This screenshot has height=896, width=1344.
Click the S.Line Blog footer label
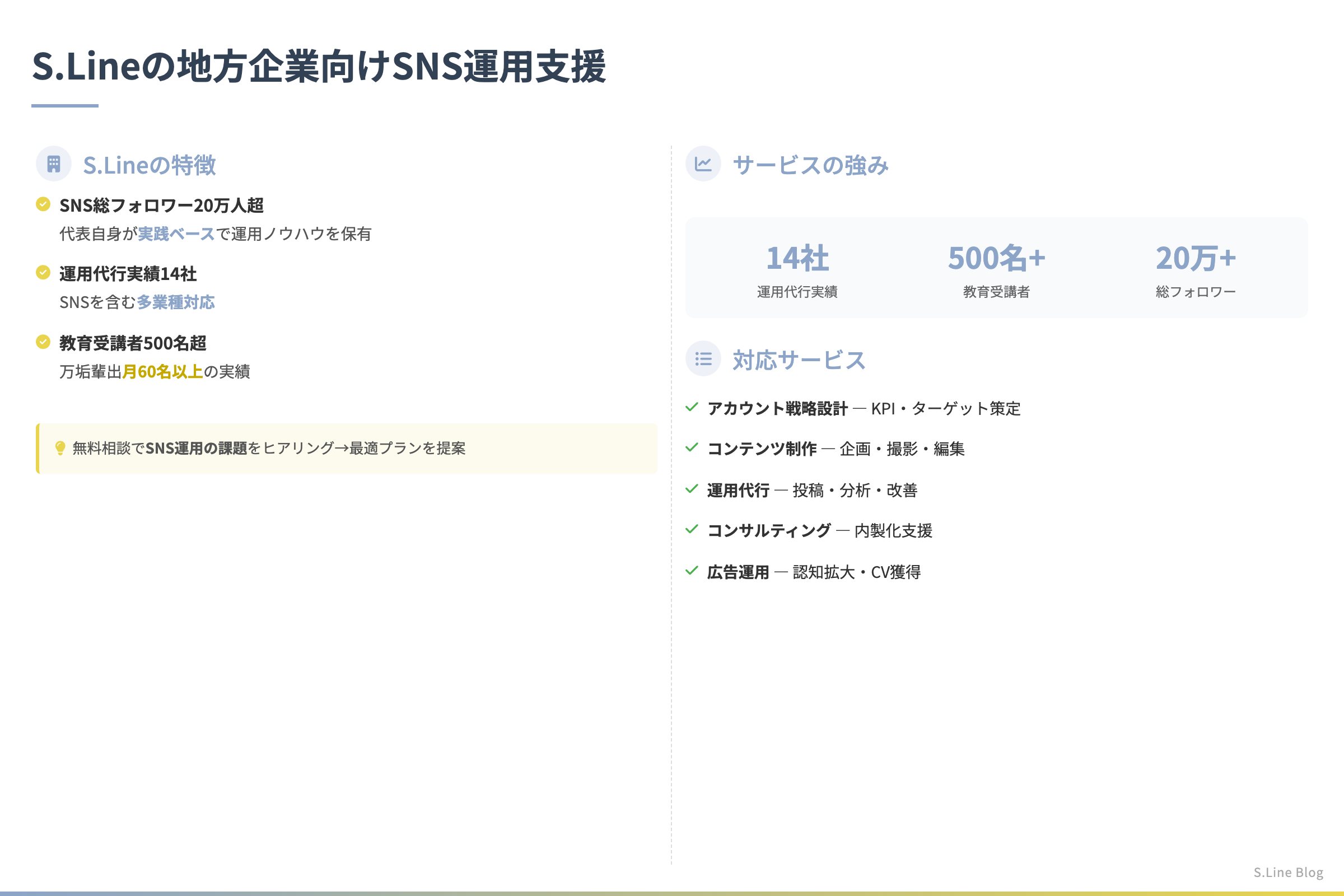1288,872
